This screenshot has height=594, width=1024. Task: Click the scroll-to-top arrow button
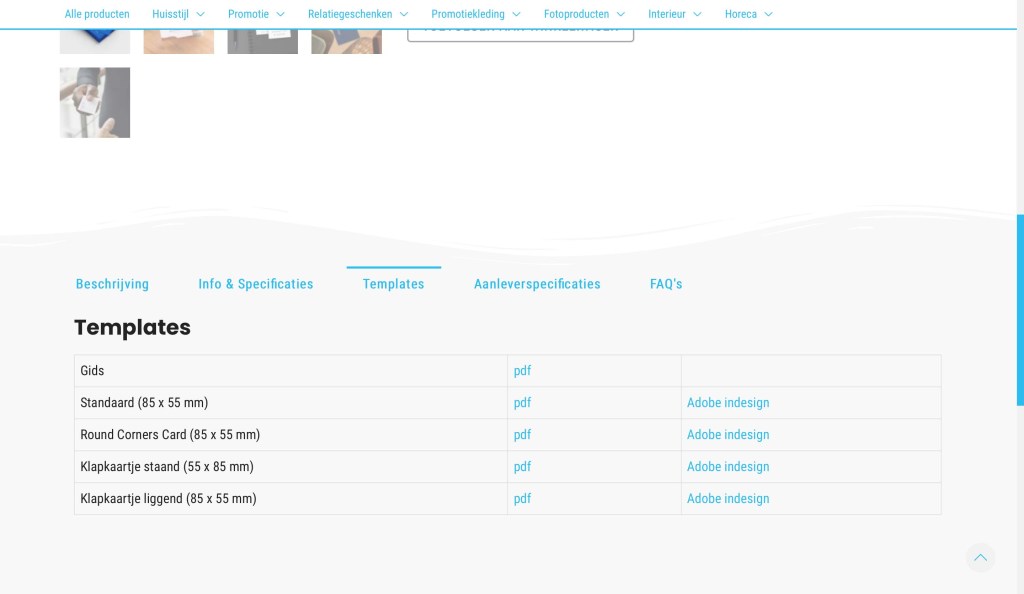point(980,558)
